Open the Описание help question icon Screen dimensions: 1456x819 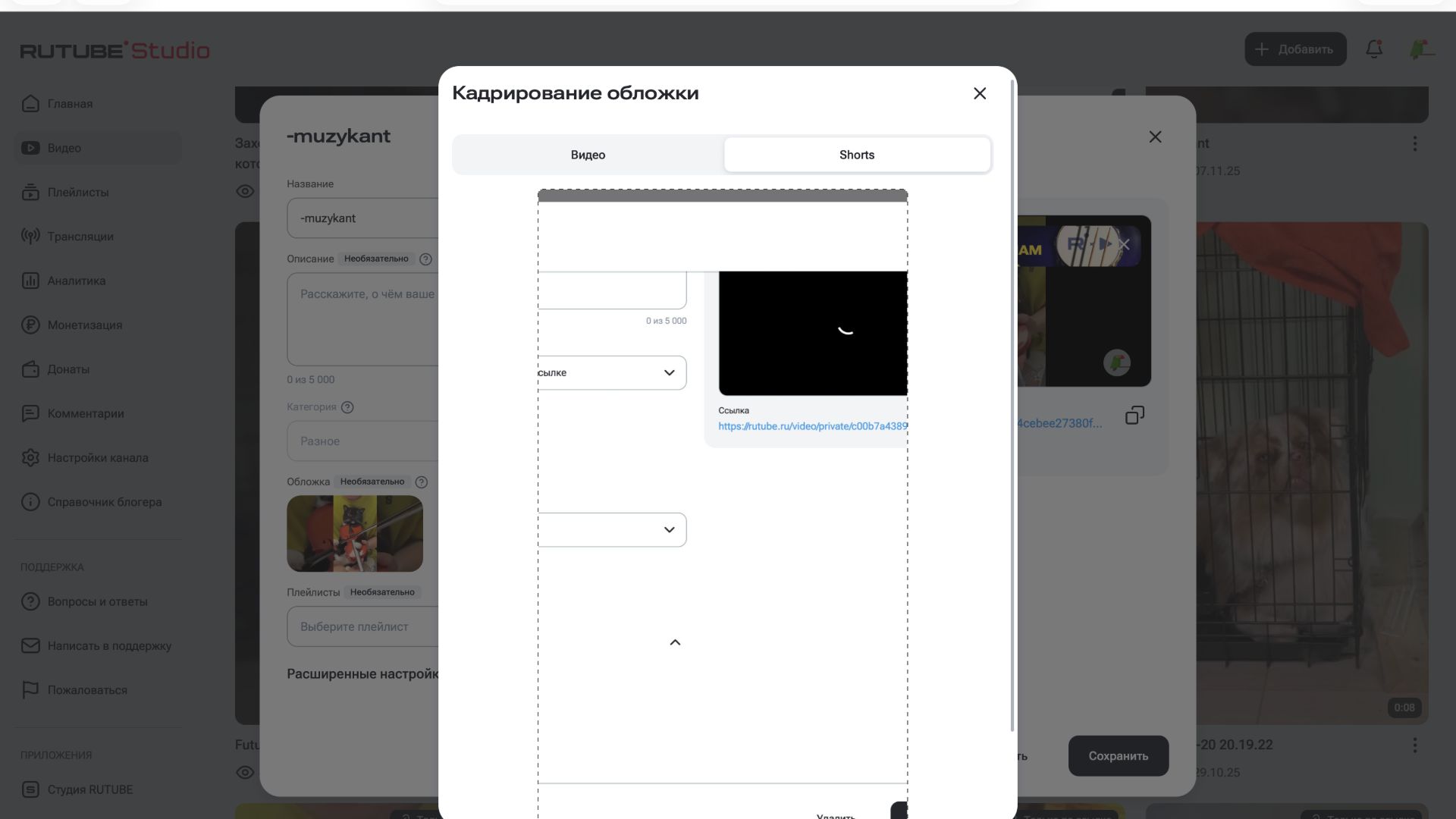[425, 259]
